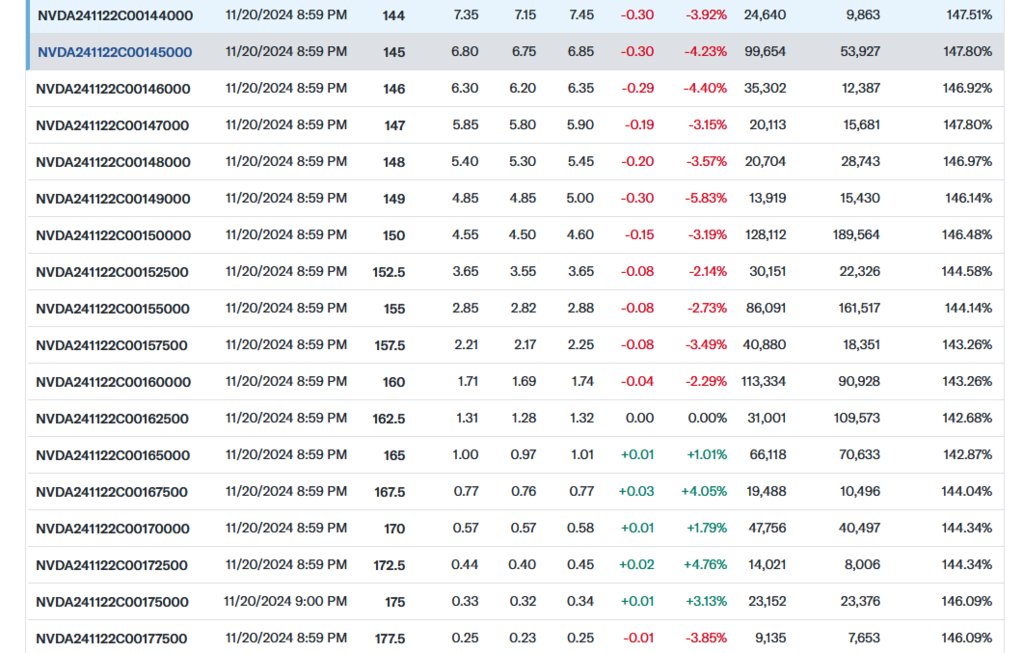Click the unchanged 0.00% value
The image size is (1023, 653).
(707, 418)
